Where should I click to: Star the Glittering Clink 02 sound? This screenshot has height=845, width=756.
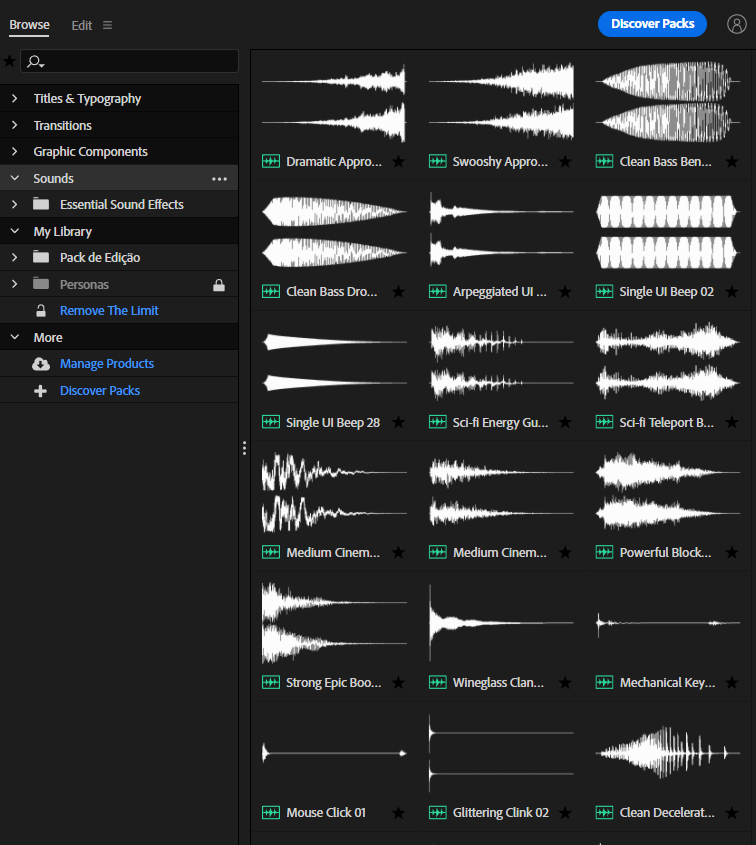(x=565, y=813)
